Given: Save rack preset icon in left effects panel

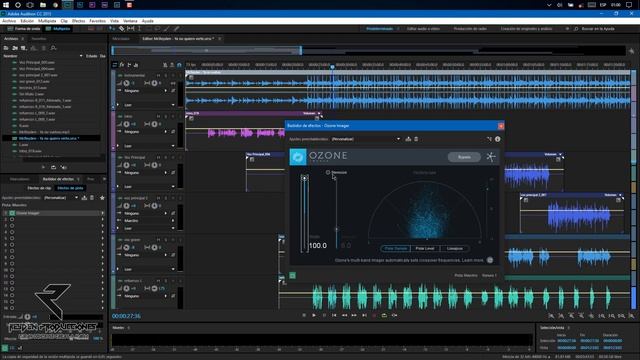Looking at the screenshot, I should coord(84,198).
